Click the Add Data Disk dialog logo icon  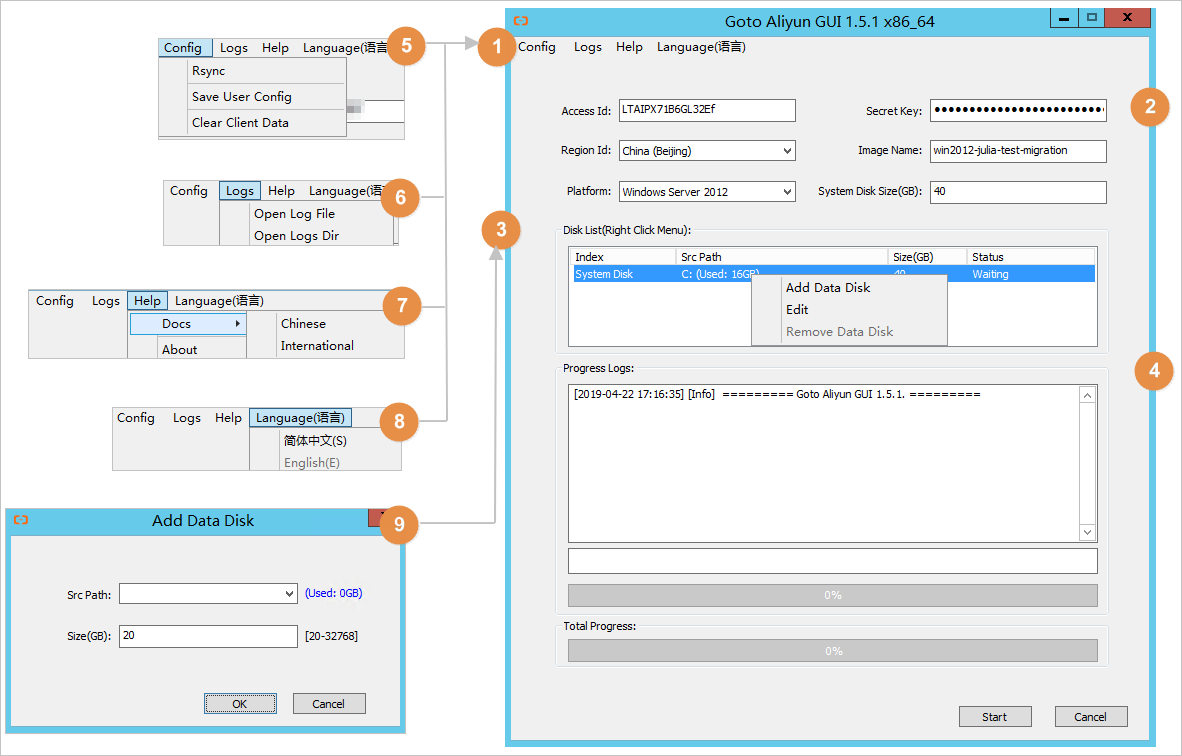tap(21, 520)
